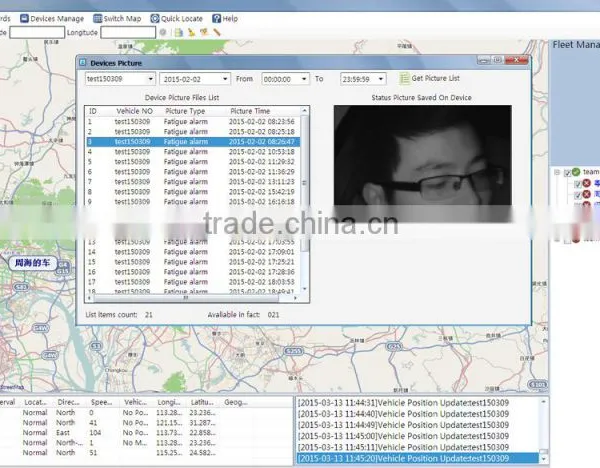Toggle checkbox of second vehicle under team
600x468 pixels.
(578, 196)
